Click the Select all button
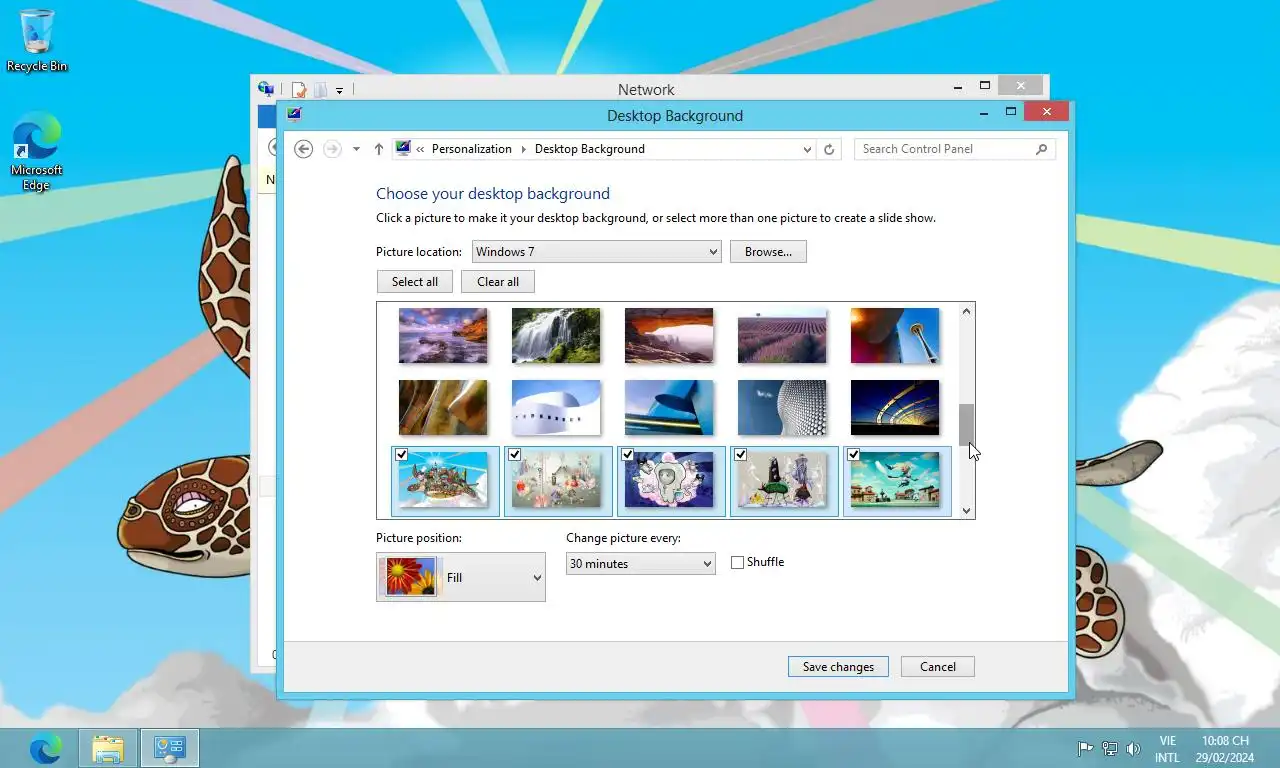Screen dimensions: 1280x768 pos(415,282)
